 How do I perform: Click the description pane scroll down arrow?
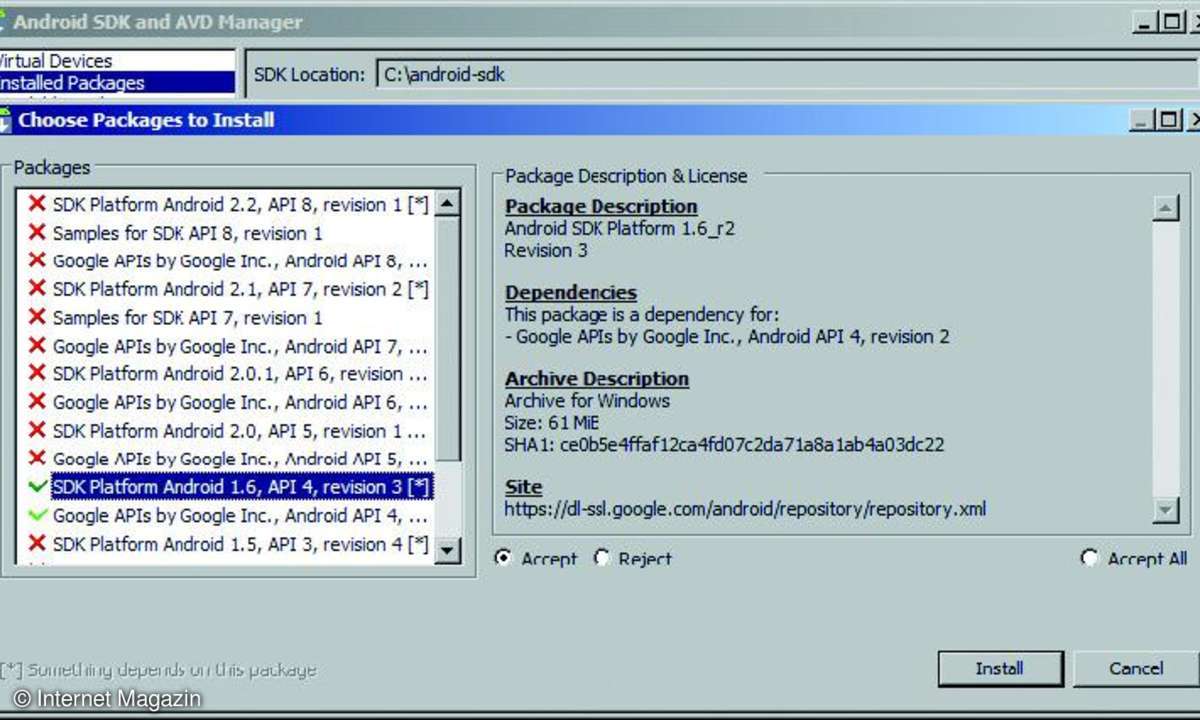pos(1165,509)
